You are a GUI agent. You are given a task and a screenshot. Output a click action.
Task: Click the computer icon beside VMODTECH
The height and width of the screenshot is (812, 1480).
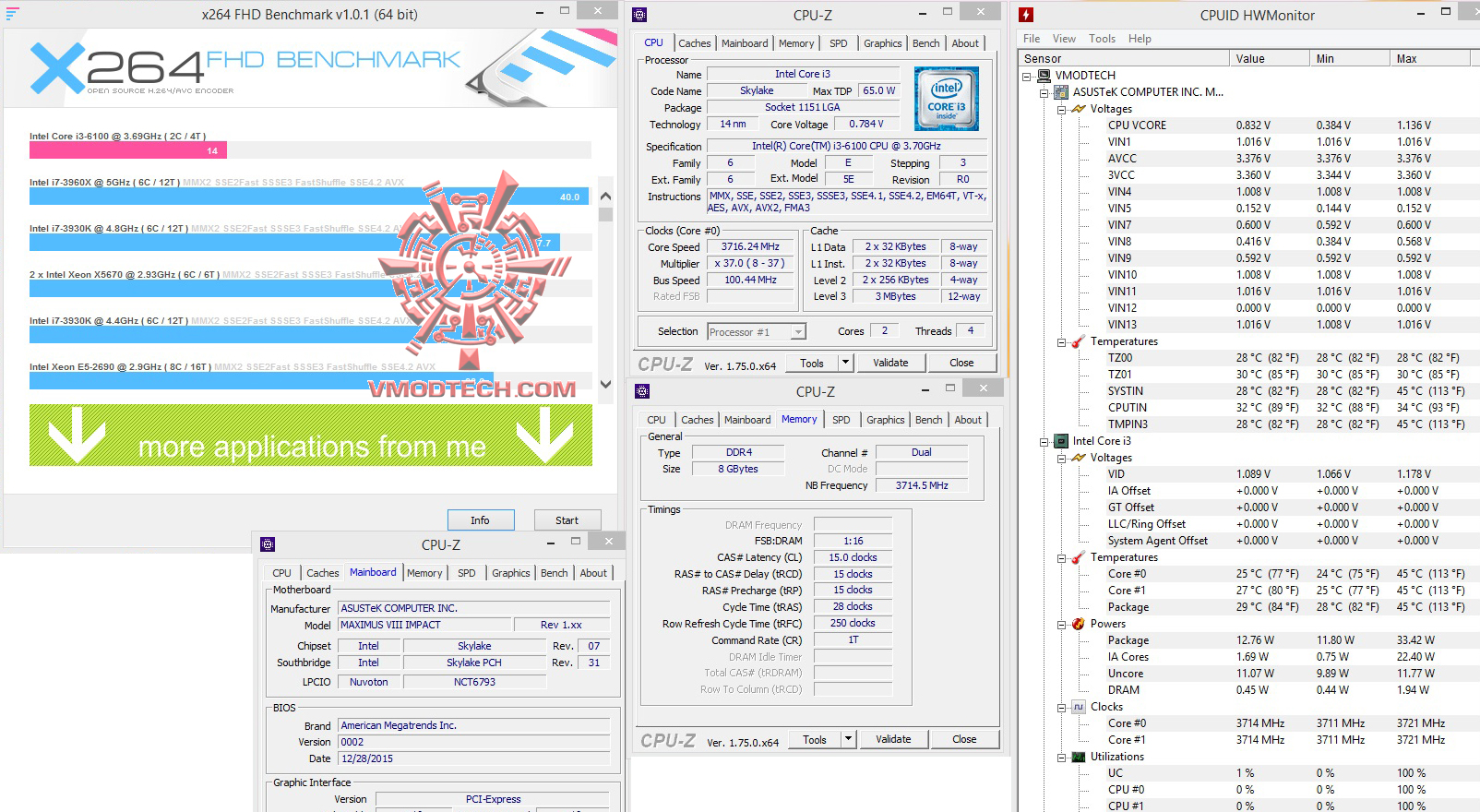(x=1044, y=76)
